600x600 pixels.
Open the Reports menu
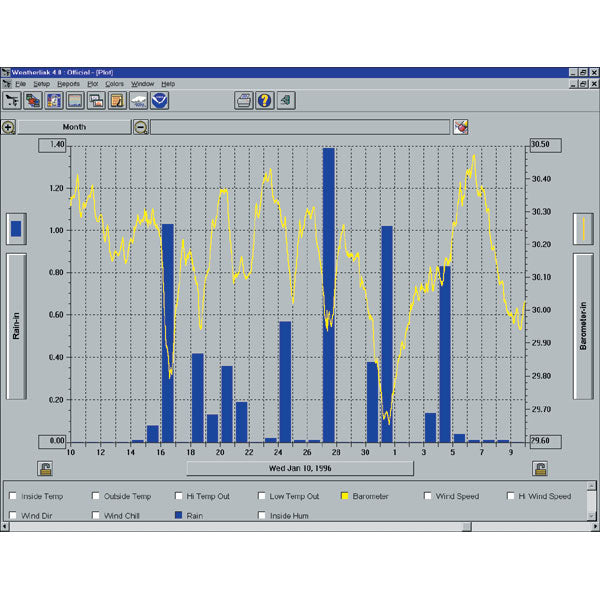click(x=68, y=84)
